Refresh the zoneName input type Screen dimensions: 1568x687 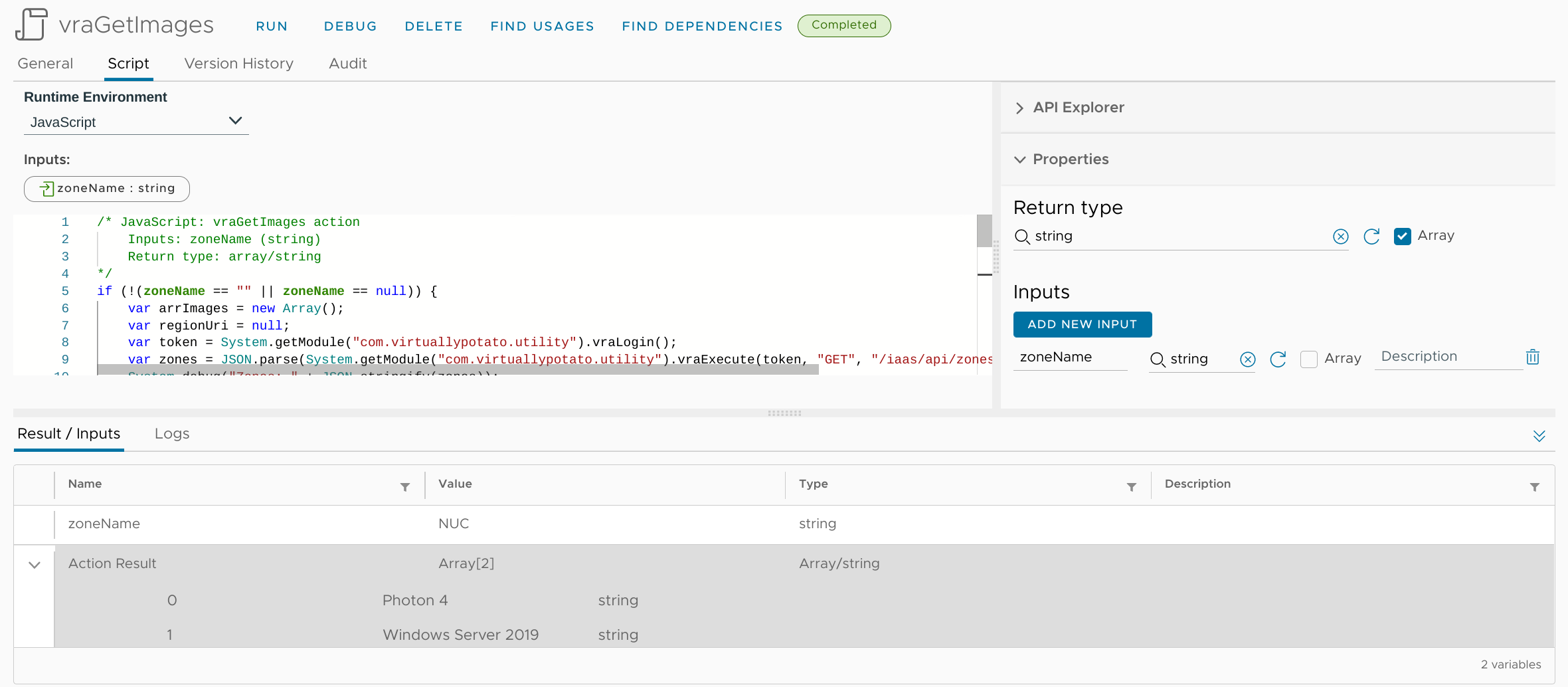1278,359
